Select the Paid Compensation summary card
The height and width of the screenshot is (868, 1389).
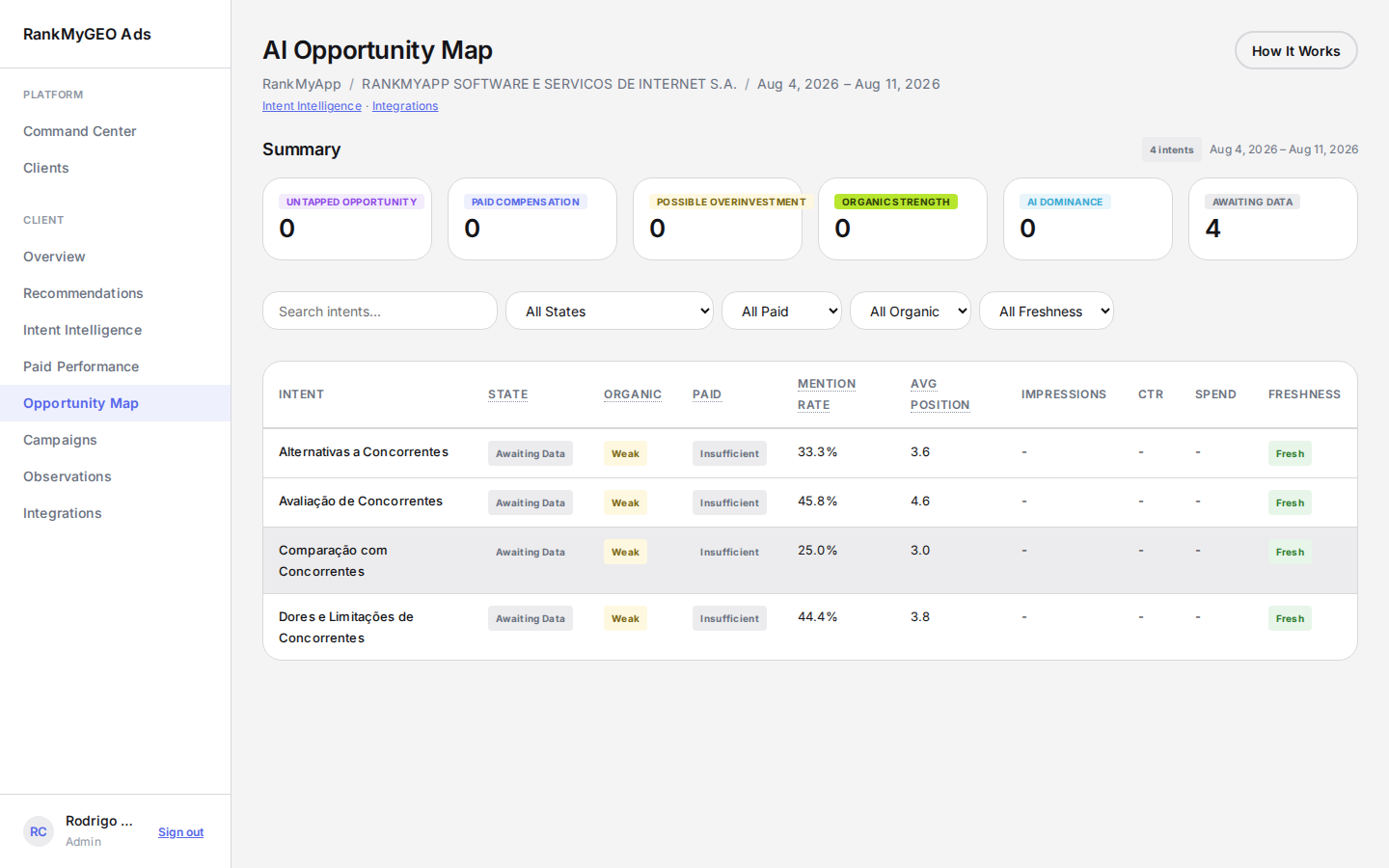532,219
